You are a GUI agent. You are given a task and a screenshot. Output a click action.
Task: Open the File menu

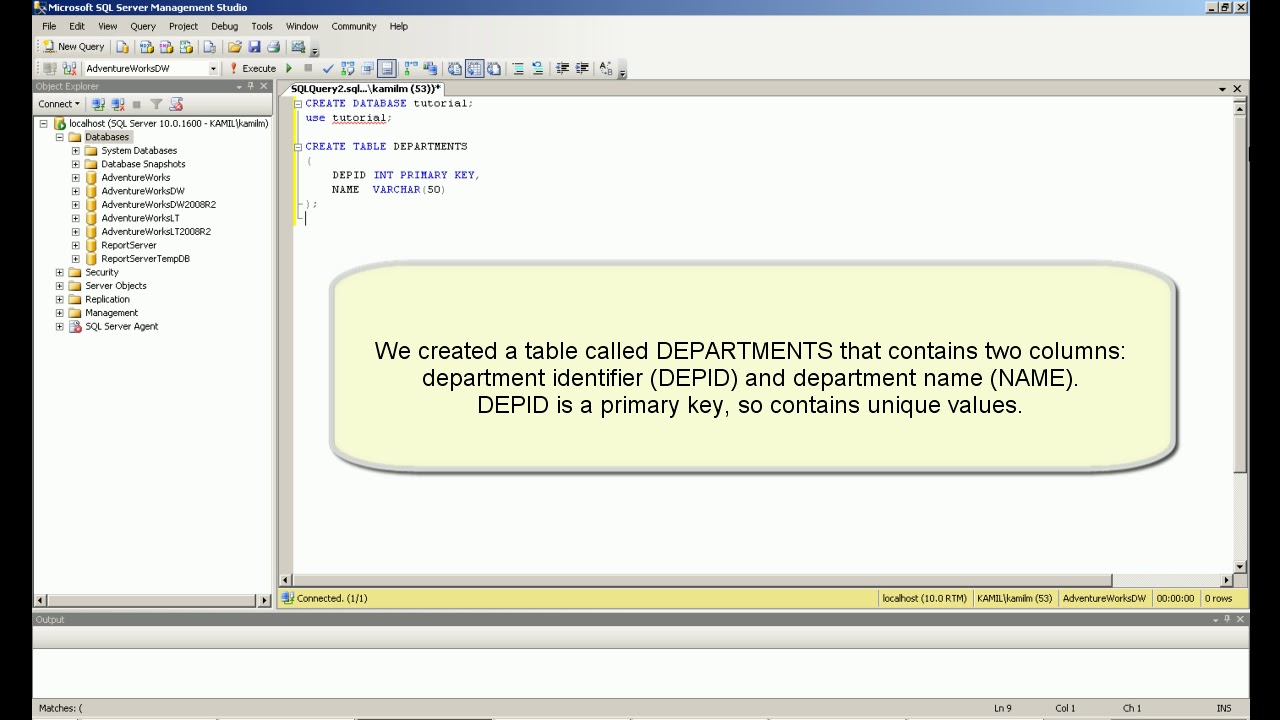click(49, 26)
